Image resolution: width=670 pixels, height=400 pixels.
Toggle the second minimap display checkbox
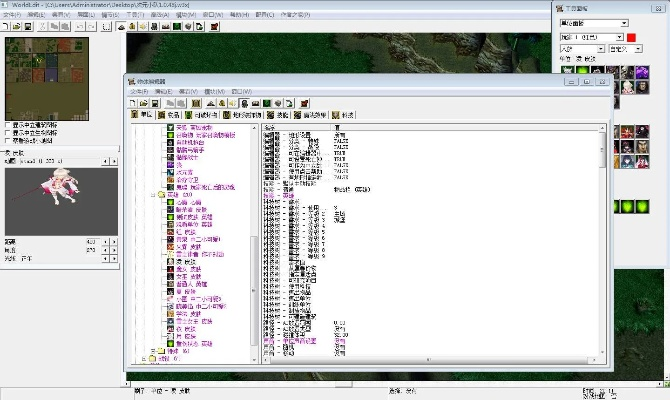9,133
